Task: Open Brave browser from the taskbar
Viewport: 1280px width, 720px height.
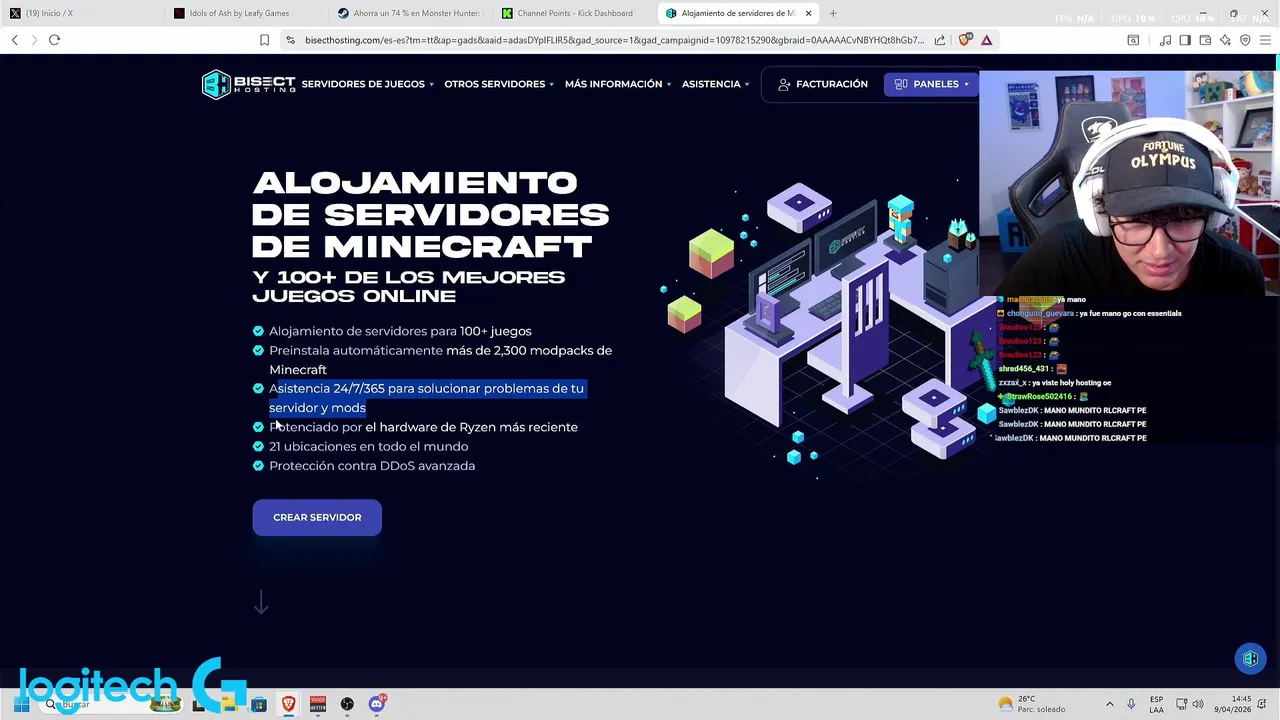Action: click(288, 704)
